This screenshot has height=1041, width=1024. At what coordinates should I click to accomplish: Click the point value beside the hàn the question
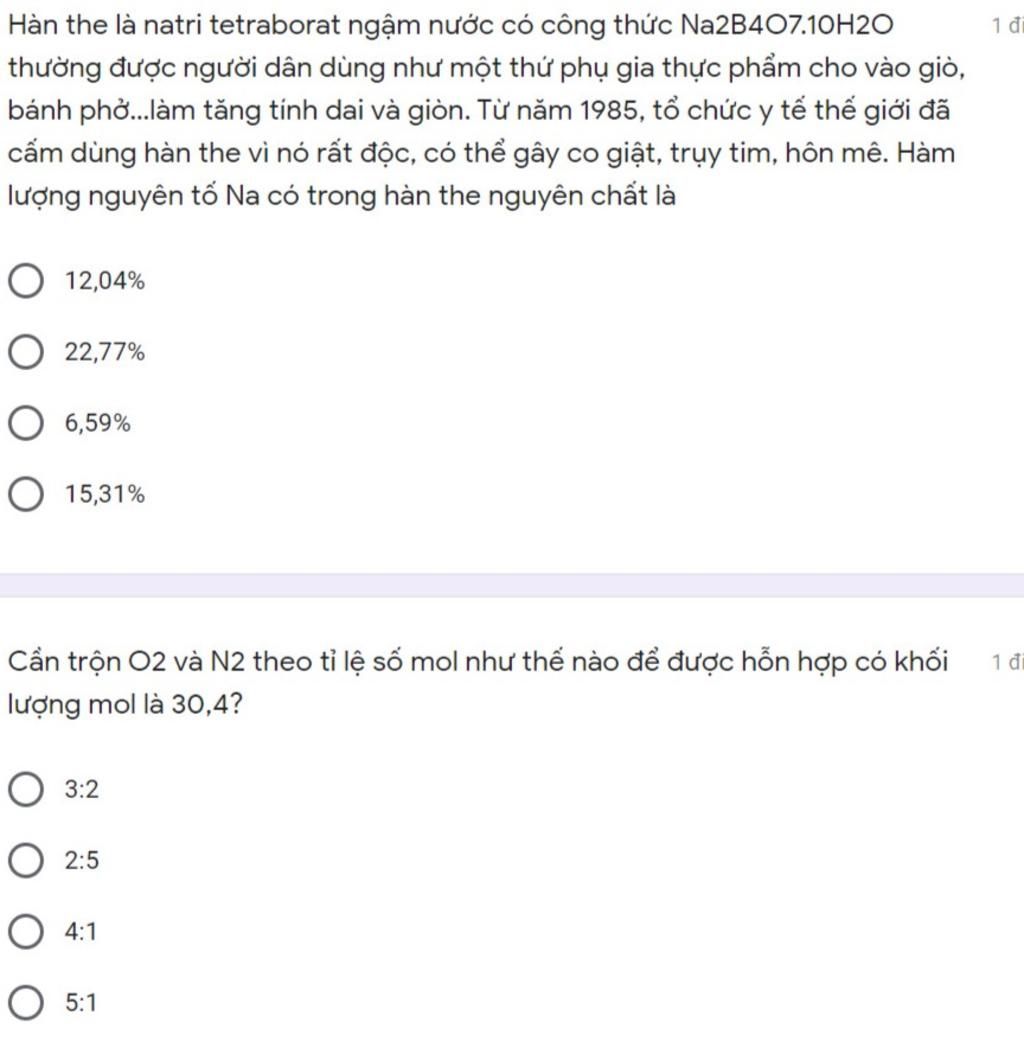(1007, 26)
